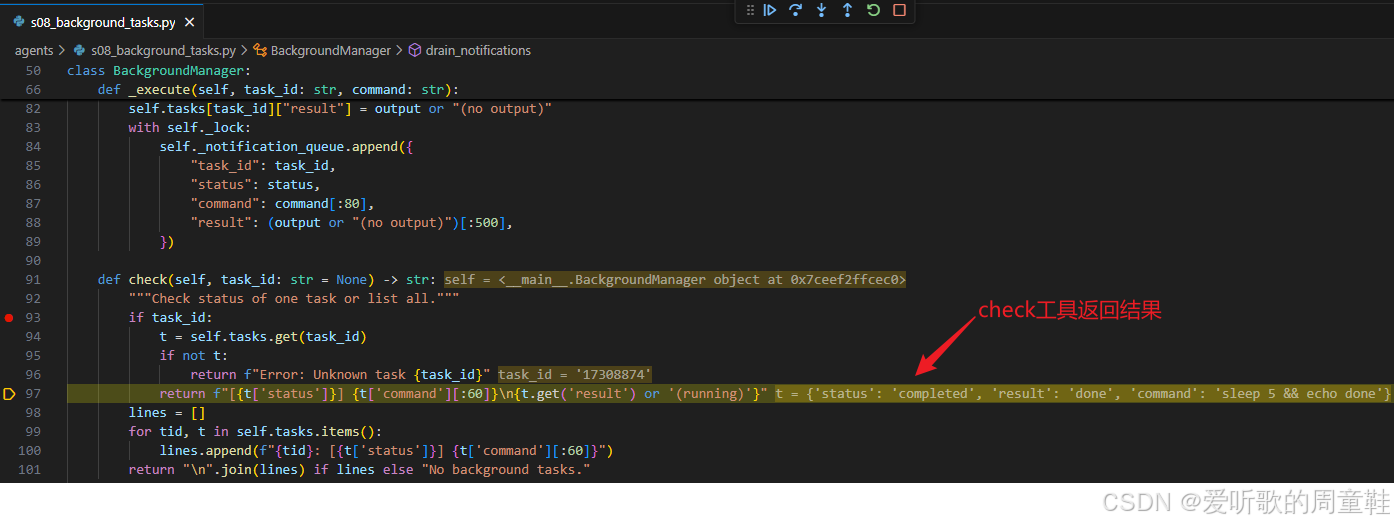The image size is (1394, 525).
Task: Click the 'if task_id:' line
Action: pyautogui.click(x=170, y=318)
